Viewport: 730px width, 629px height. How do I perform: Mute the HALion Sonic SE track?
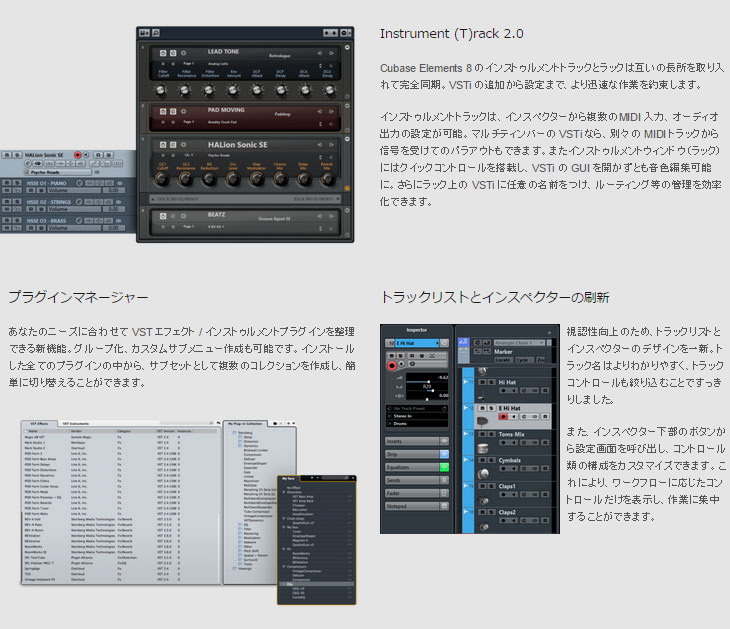click(7, 155)
